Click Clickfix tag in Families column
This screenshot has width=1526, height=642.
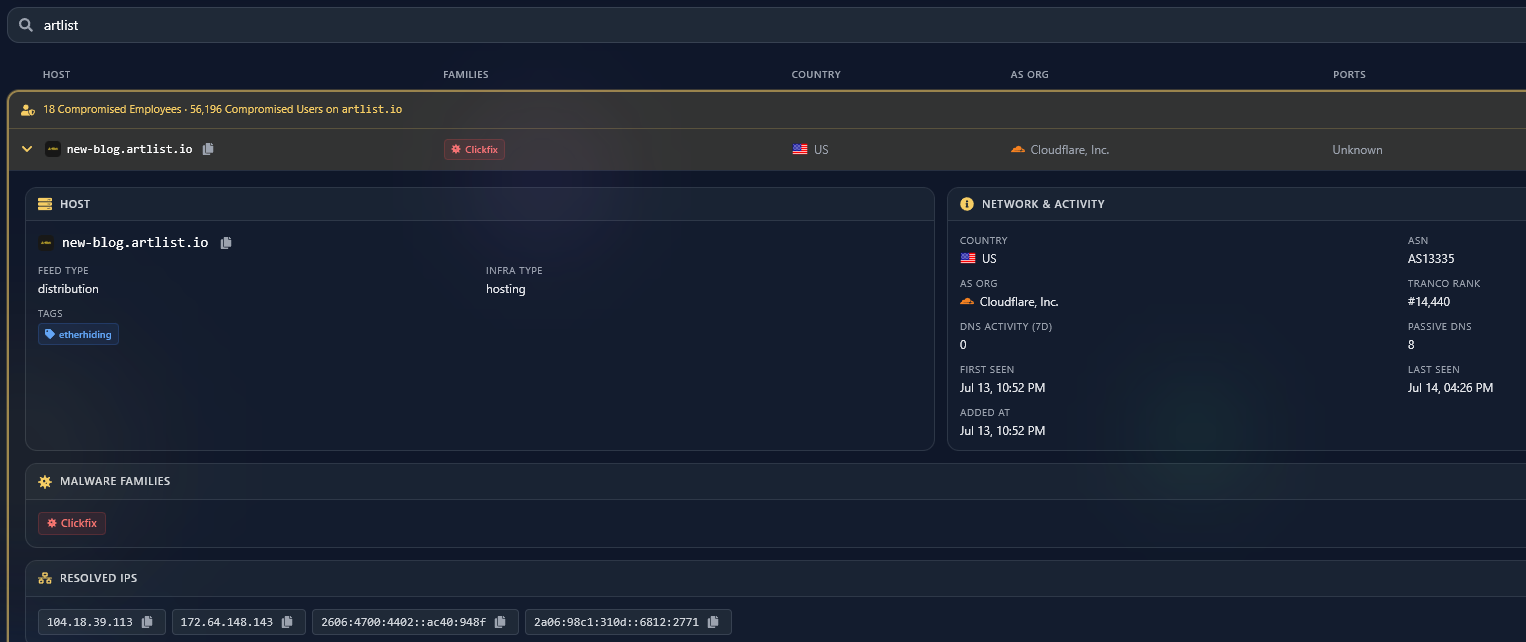click(475, 149)
